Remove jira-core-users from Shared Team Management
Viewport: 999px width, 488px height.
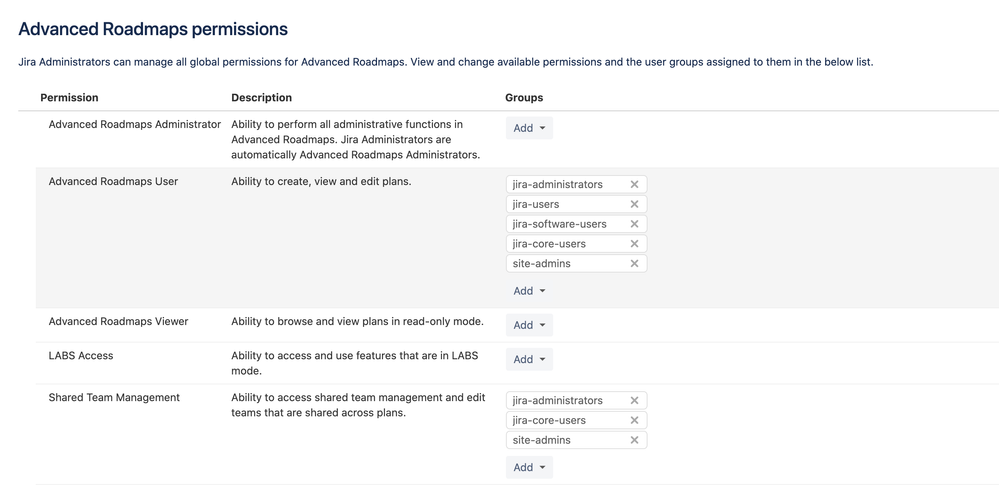pyautogui.click(x=634, y=420)
